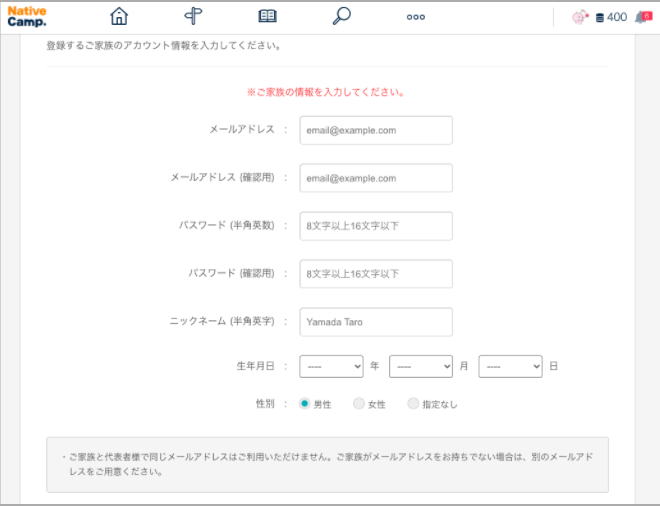The height and width of the screenshot is (507, 660).
Task: Focus the メールアドレス input field
Action: [x=376, y=130]
